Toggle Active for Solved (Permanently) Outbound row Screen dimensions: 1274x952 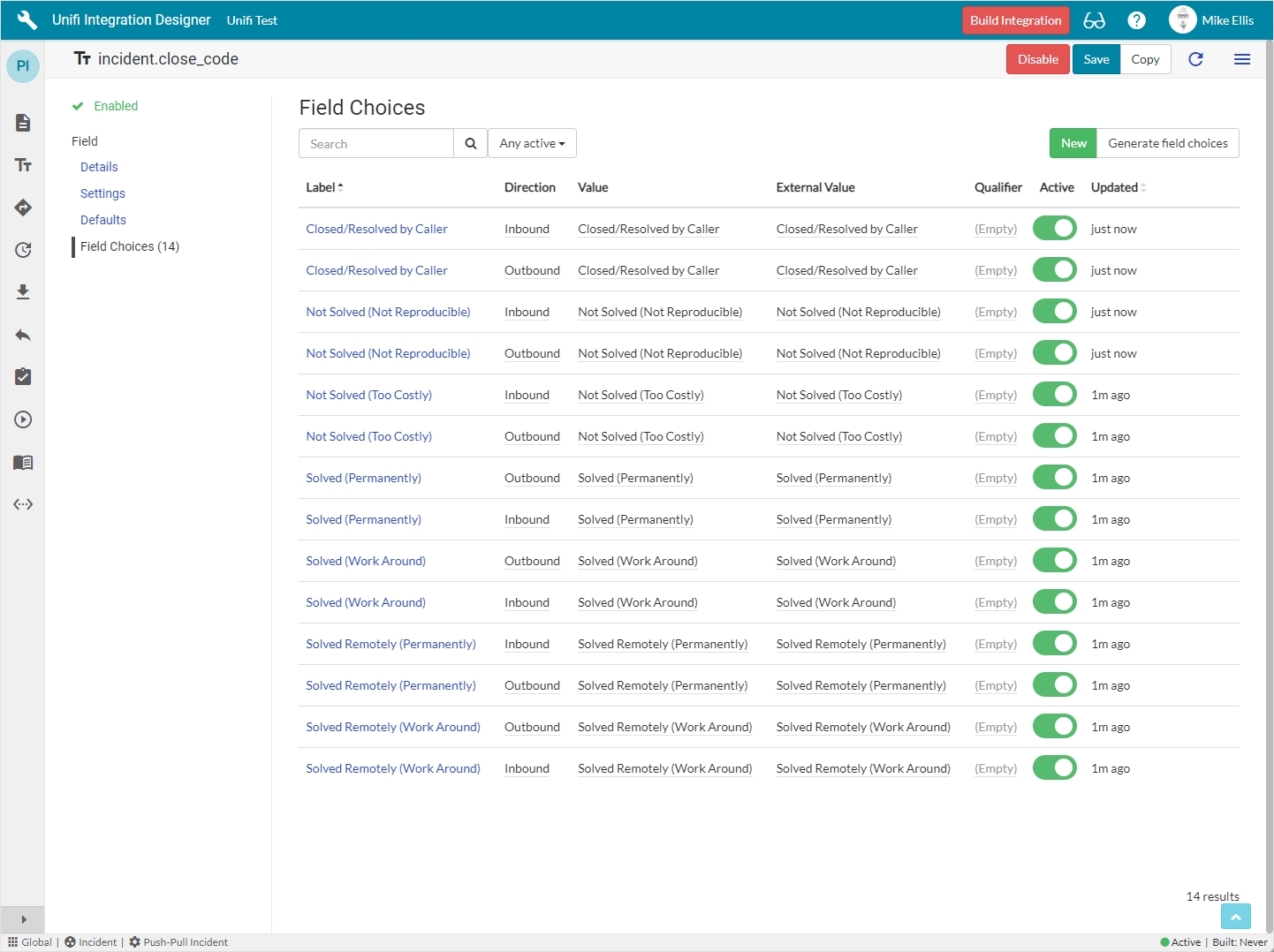pos(1054,478)
